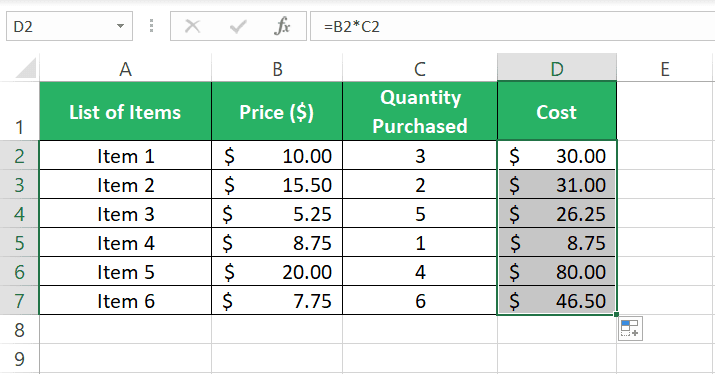Click the Select All corner triangle

click(x=26, y=68)
